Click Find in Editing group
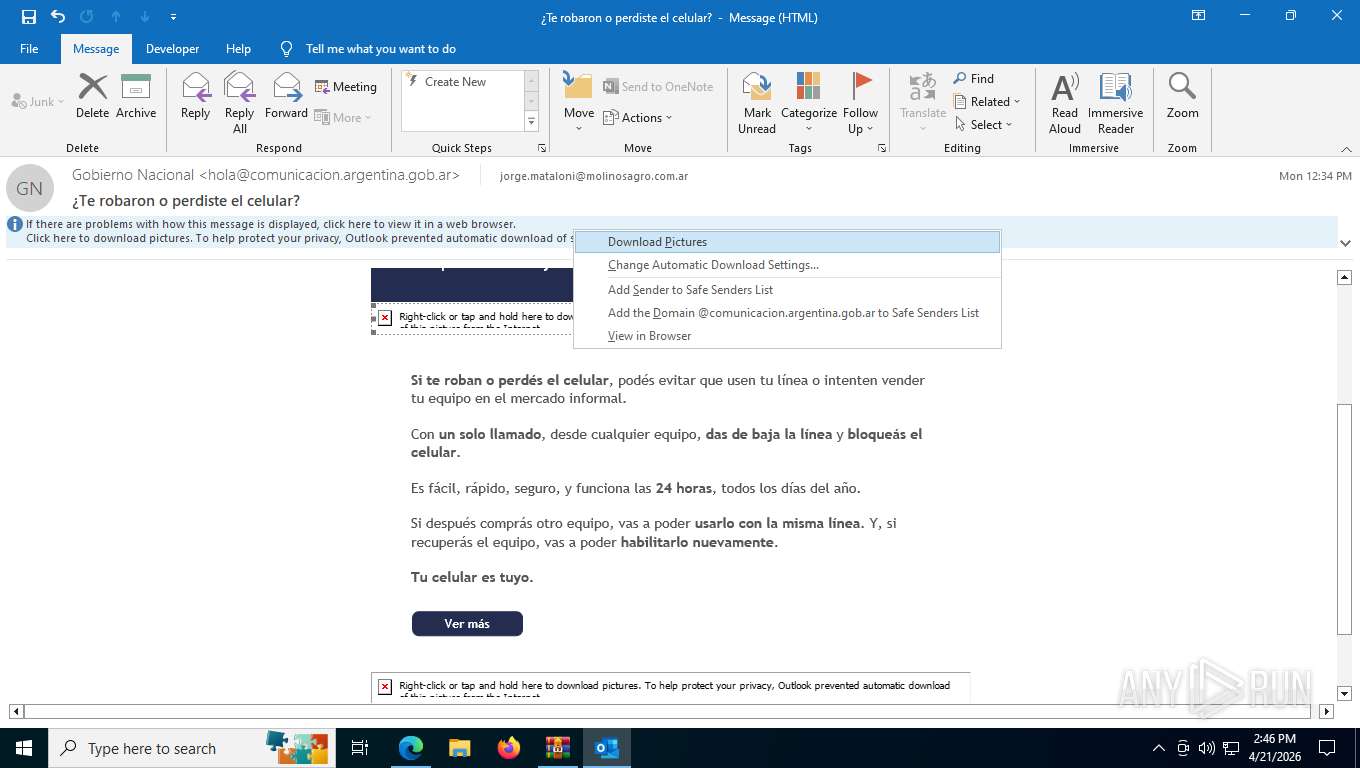This screenshot has height=768, width=1360. [973, 78]
